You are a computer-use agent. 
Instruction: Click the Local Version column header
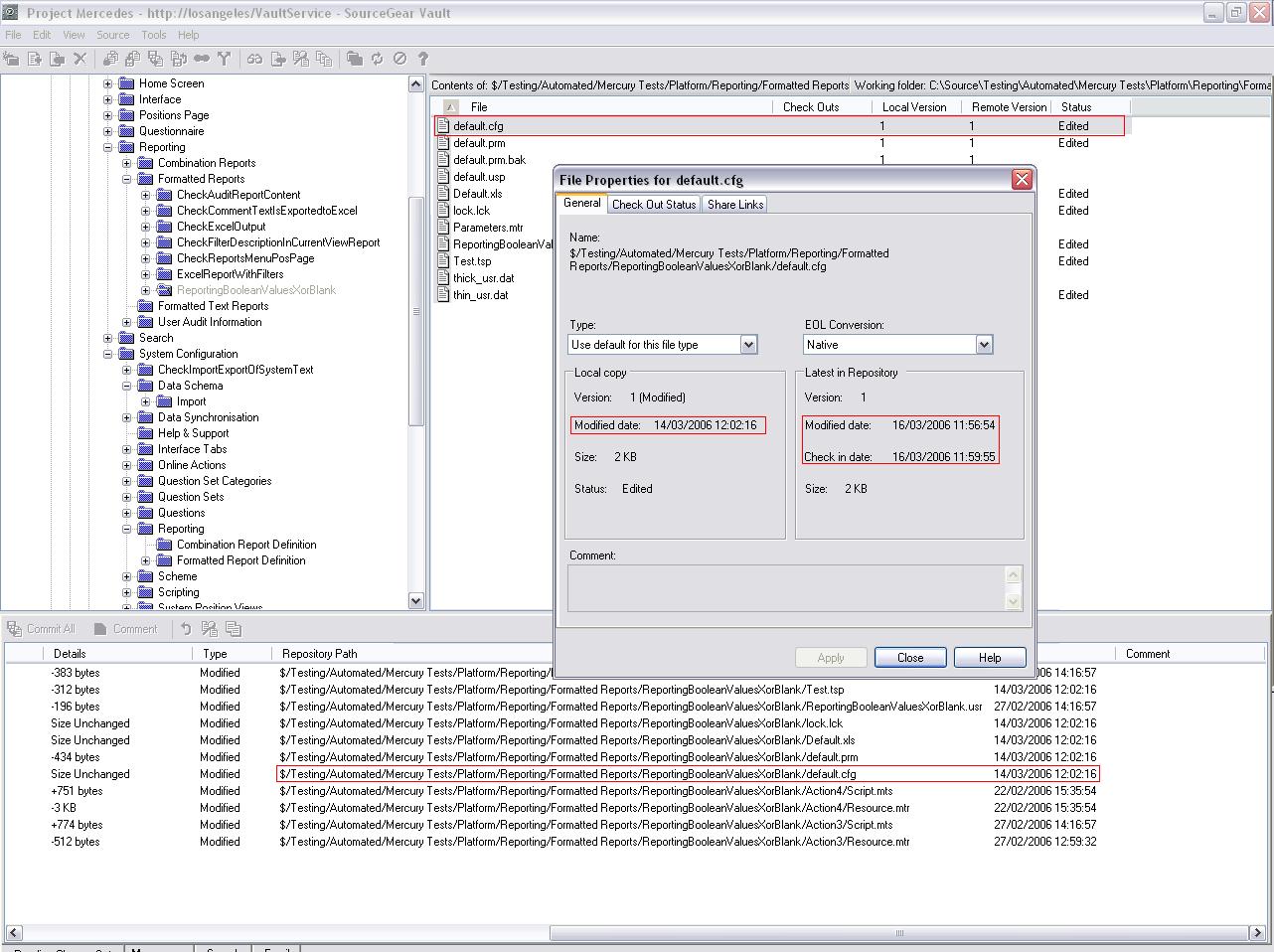pos(914,106)
